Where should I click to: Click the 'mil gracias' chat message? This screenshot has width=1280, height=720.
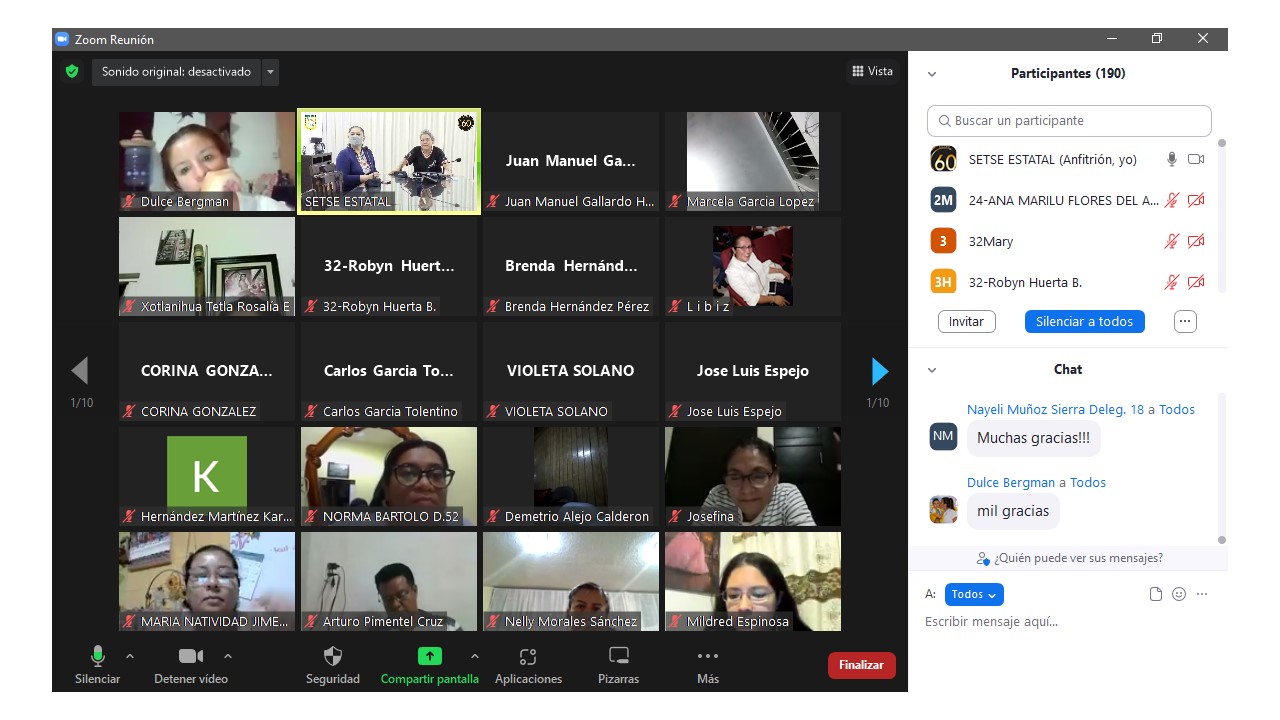tap(1013, 511)
